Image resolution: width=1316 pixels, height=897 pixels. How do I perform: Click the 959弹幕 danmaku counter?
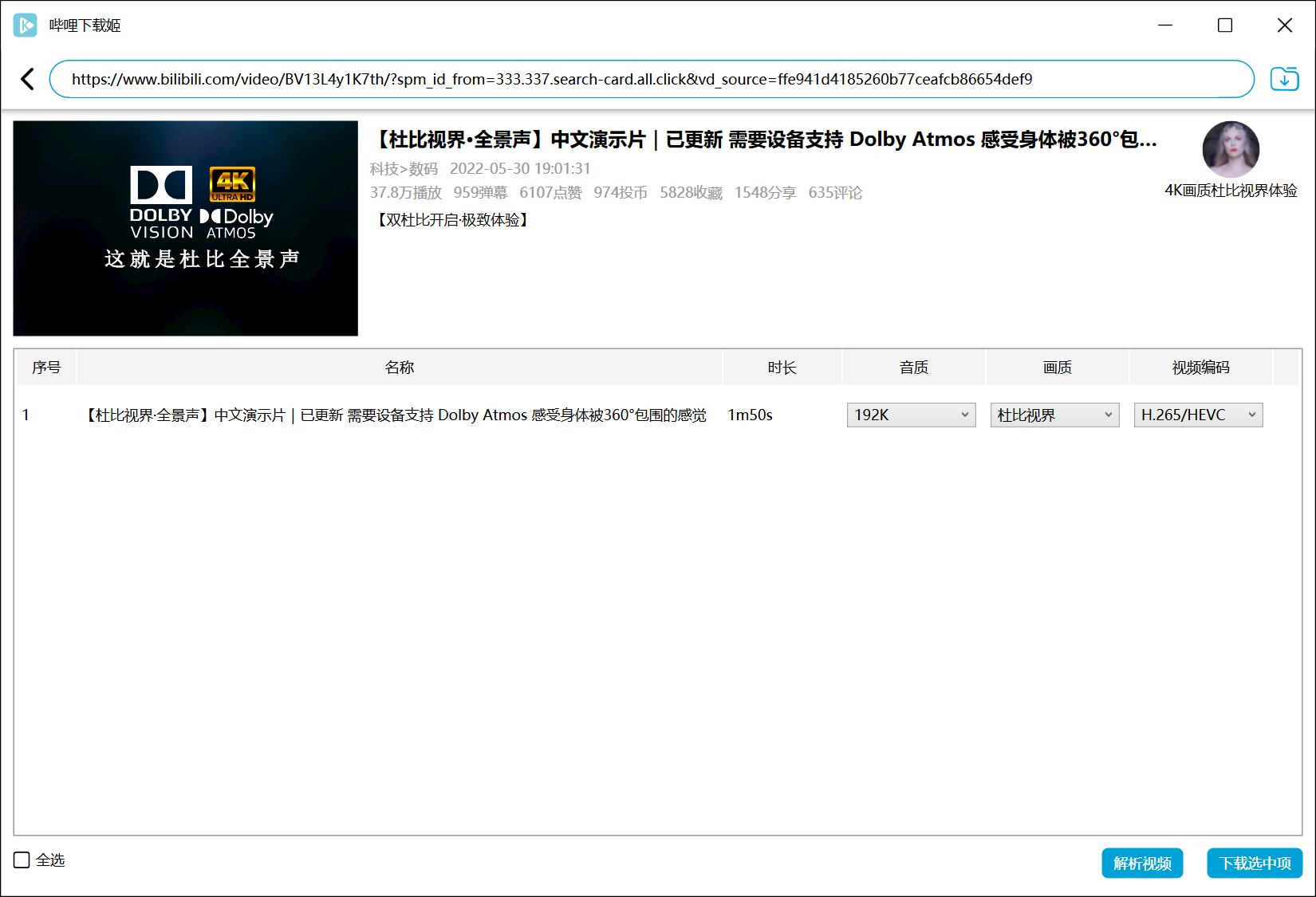480,192
